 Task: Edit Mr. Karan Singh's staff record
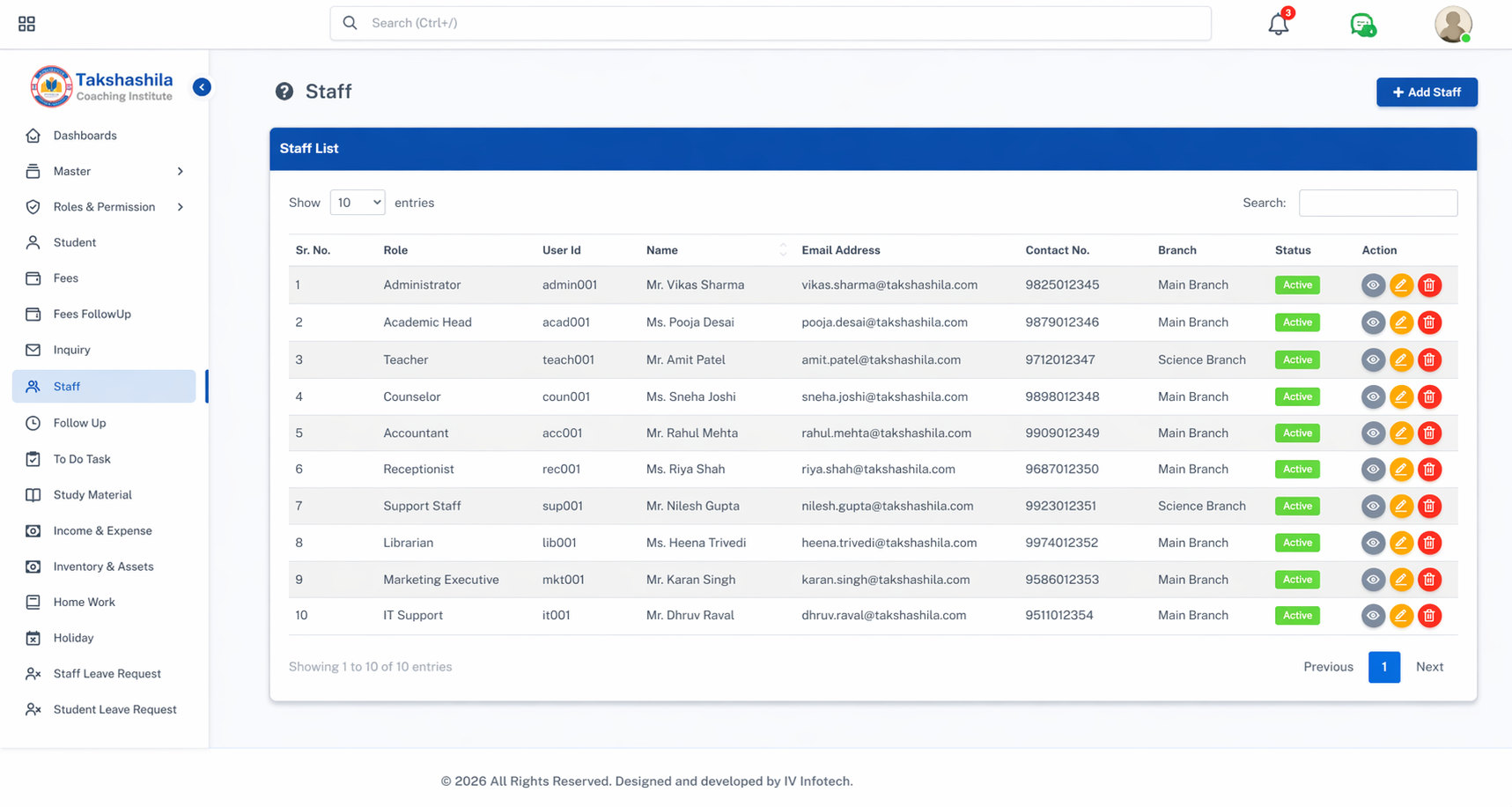(x=1401, y=580)
